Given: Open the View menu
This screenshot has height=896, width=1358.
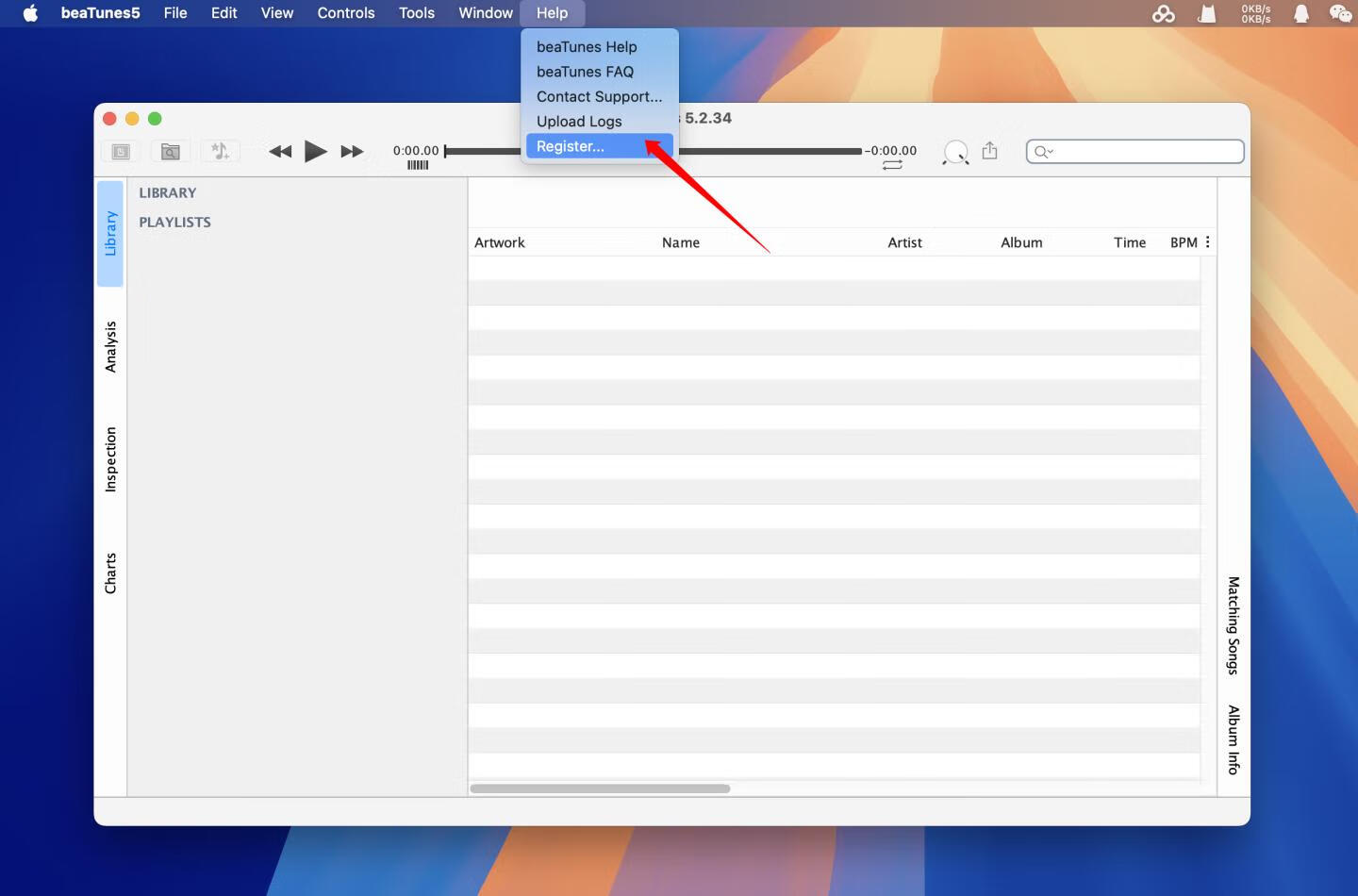Looking at the screenshot, I should click(x=276, y=13).
